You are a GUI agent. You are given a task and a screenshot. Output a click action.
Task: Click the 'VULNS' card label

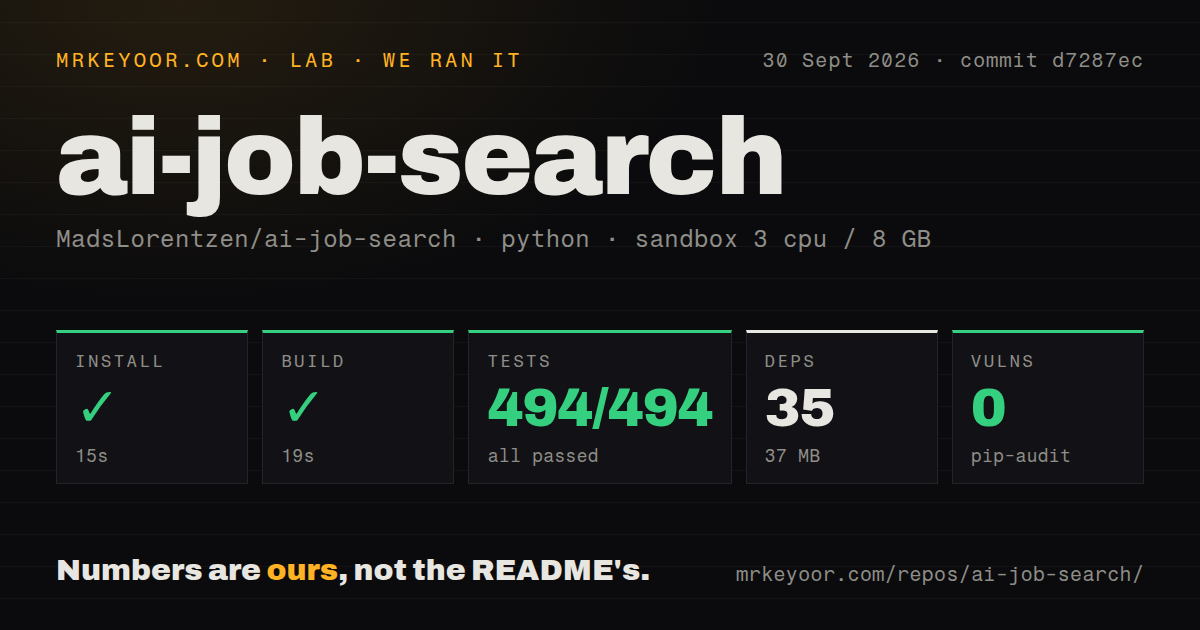pos(1003,362)
